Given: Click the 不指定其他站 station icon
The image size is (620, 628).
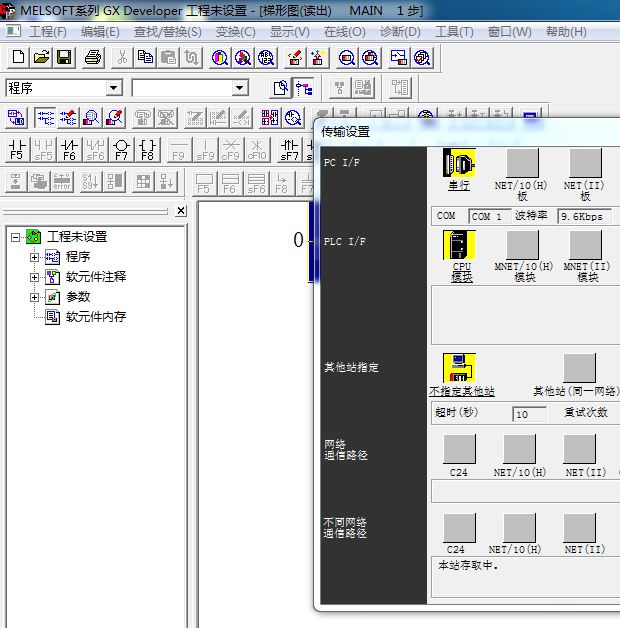Looking at the screenshot, I should coord(459,368).
